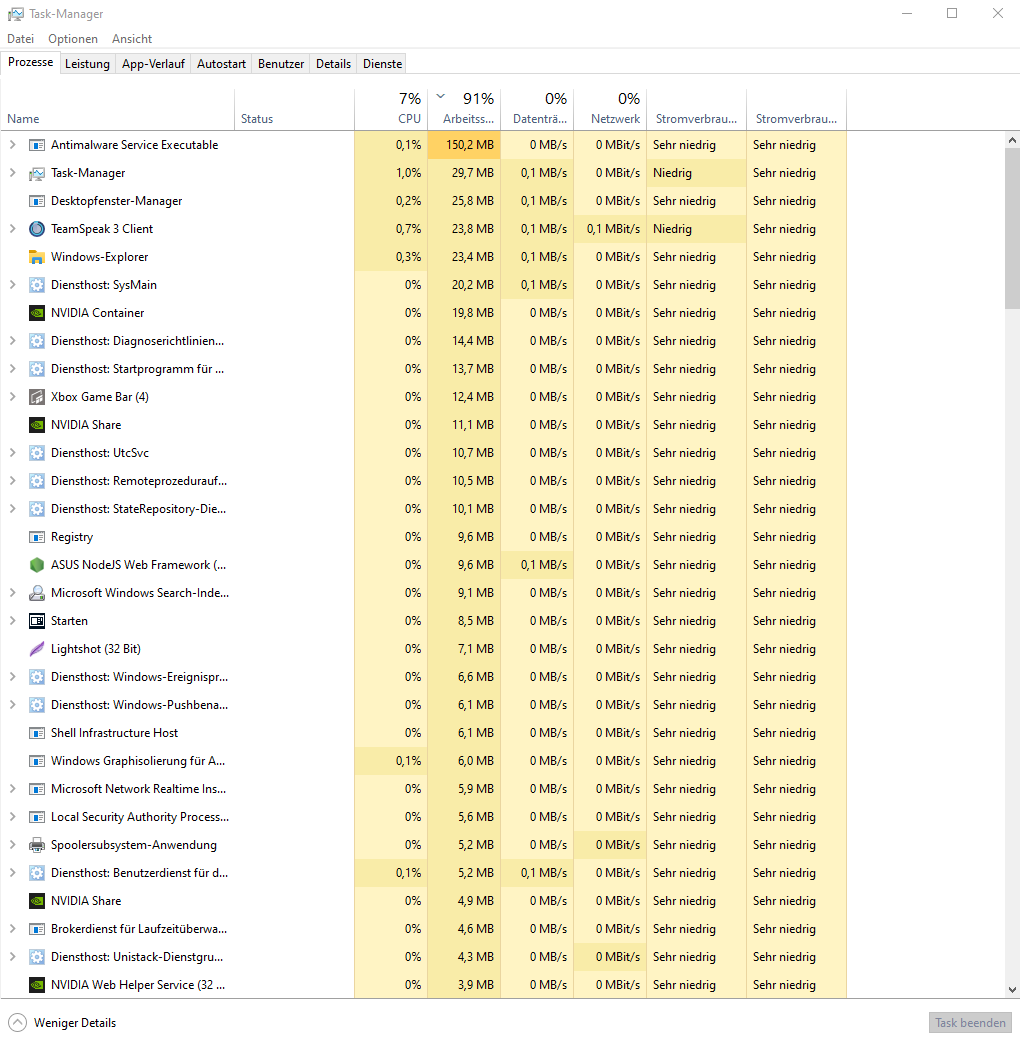Sort by the Datenträger column header
The image size is (1020, 1046).
(538, 109)
